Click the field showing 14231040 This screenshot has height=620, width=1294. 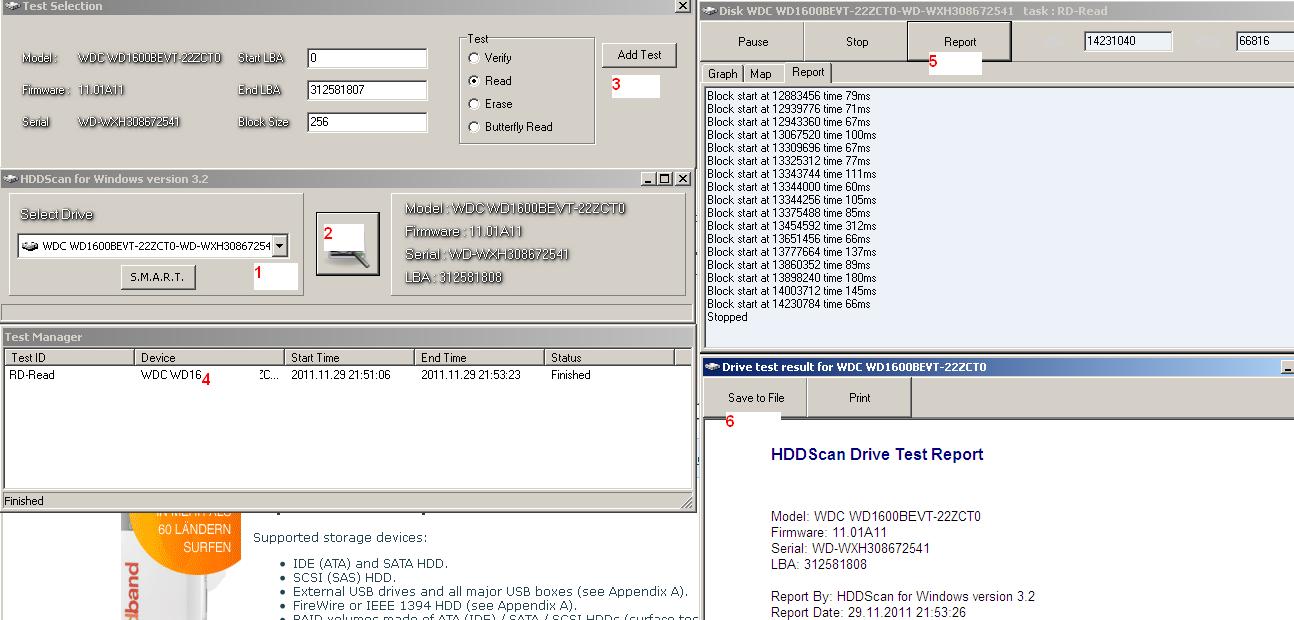pyautogui.click(x=1128, y=42)
